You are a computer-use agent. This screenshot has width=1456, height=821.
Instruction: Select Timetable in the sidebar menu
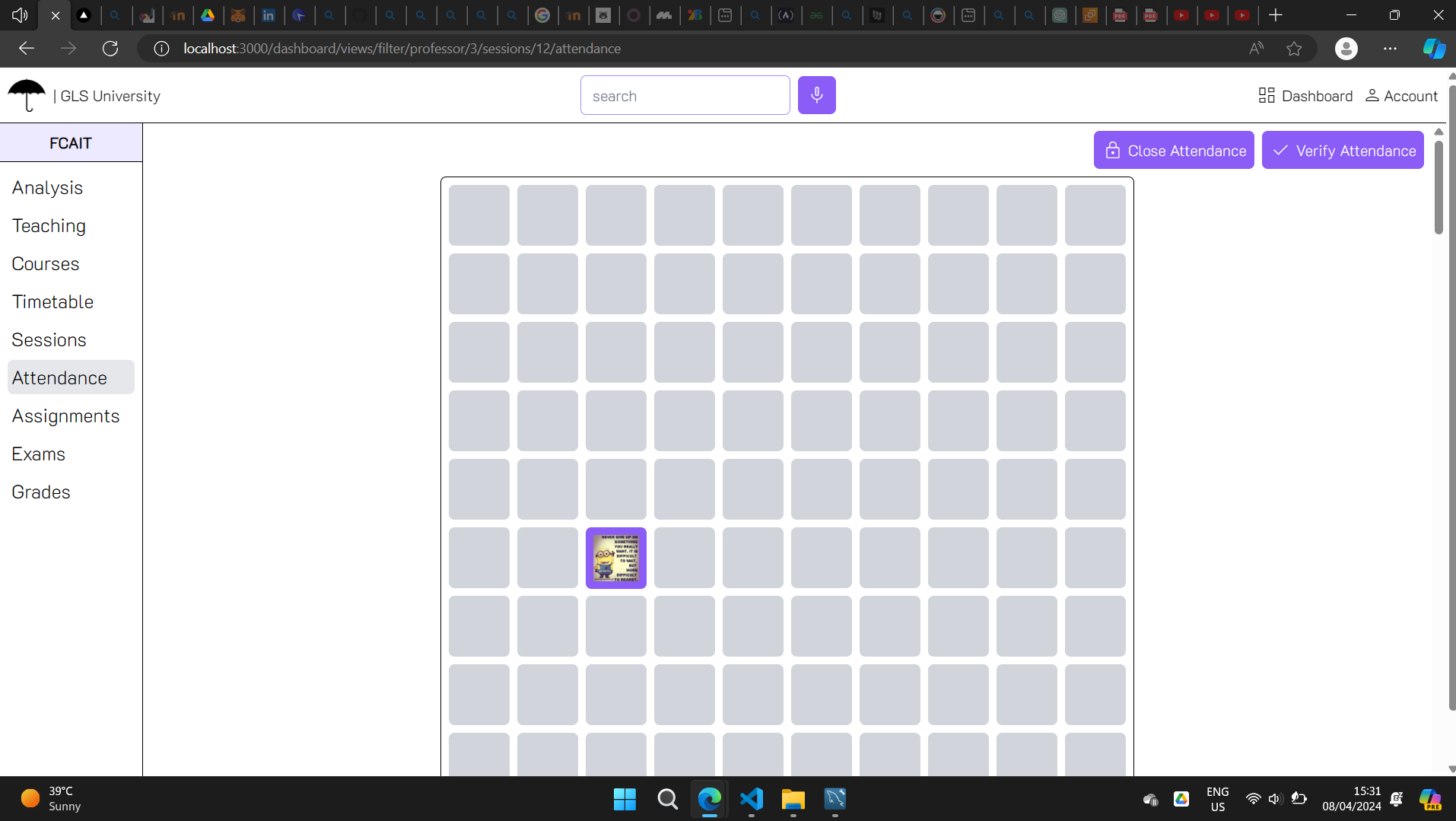(52, 302)
